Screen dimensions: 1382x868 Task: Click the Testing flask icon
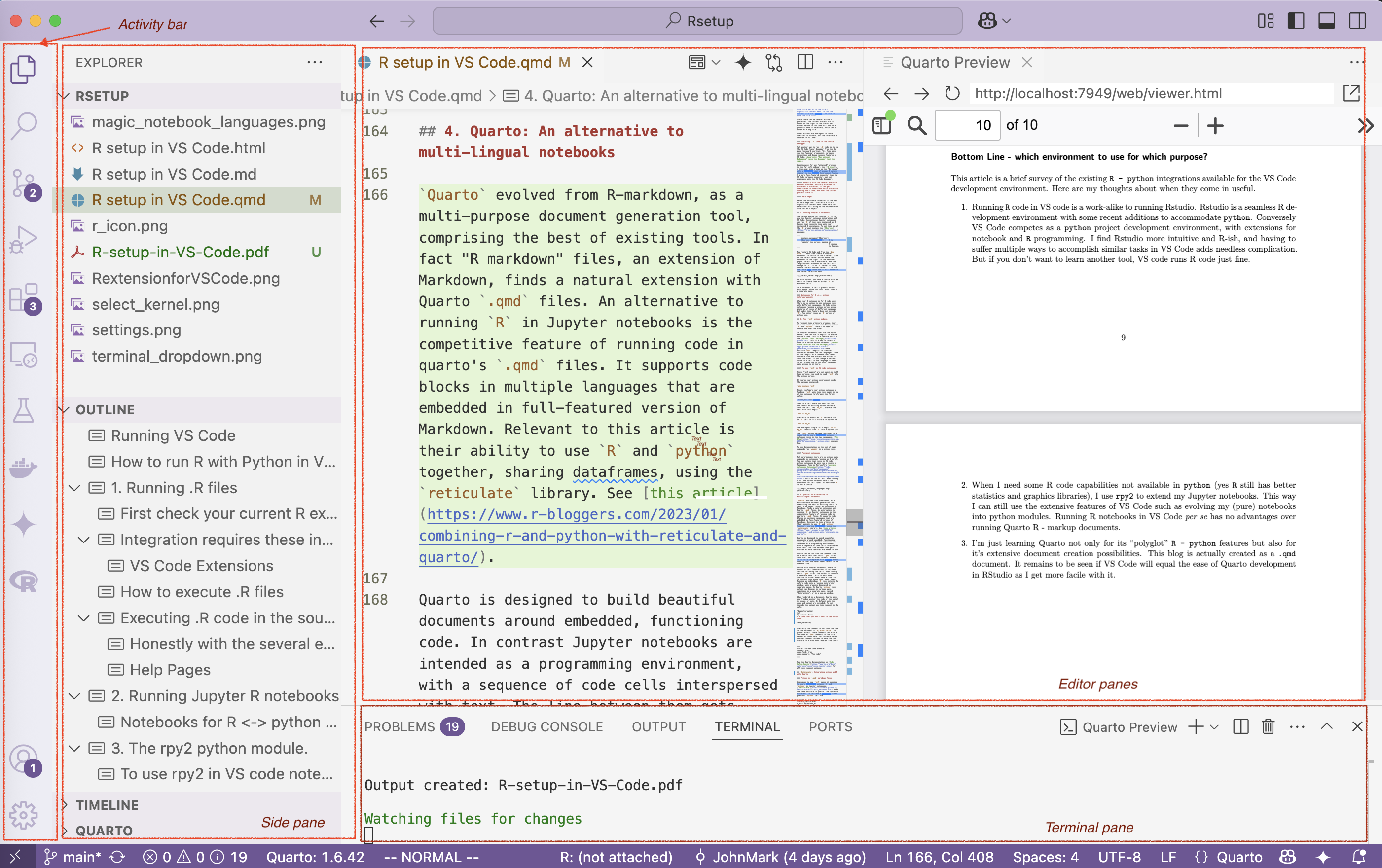click(24, 410)
